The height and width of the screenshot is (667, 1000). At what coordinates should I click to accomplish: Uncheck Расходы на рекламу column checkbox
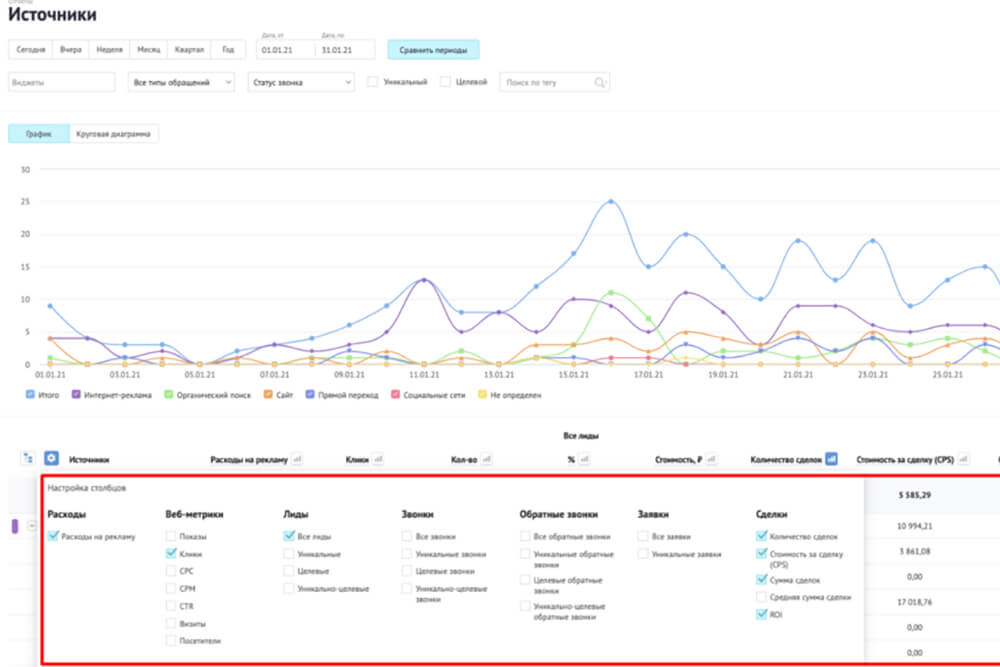coord(53,536)
